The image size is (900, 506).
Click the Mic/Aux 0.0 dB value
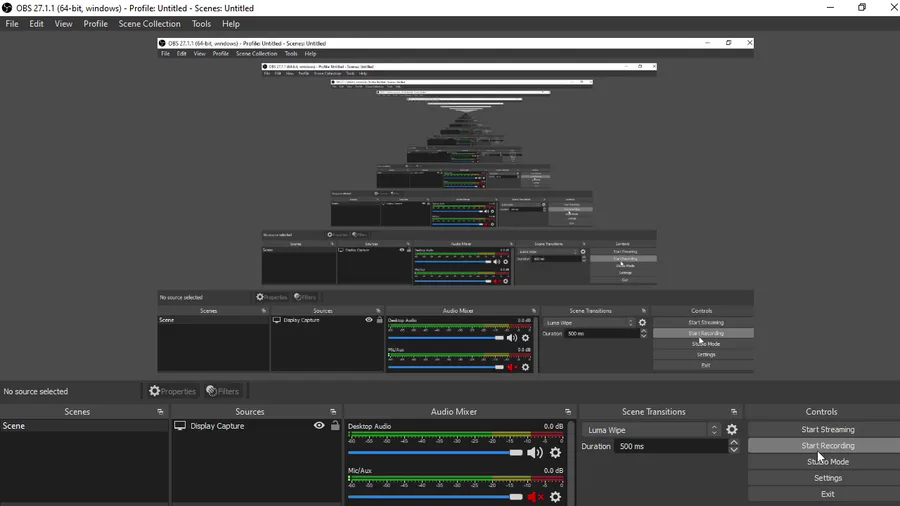[x=553, y=470]
